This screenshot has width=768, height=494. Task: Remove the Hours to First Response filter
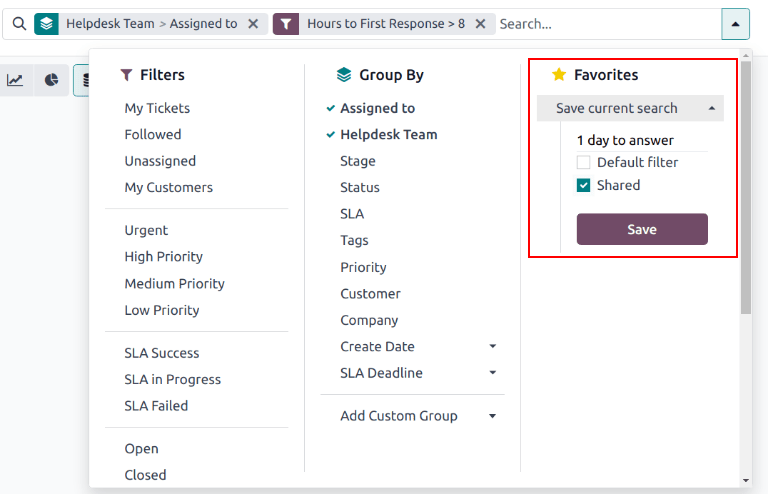point(481,24)
